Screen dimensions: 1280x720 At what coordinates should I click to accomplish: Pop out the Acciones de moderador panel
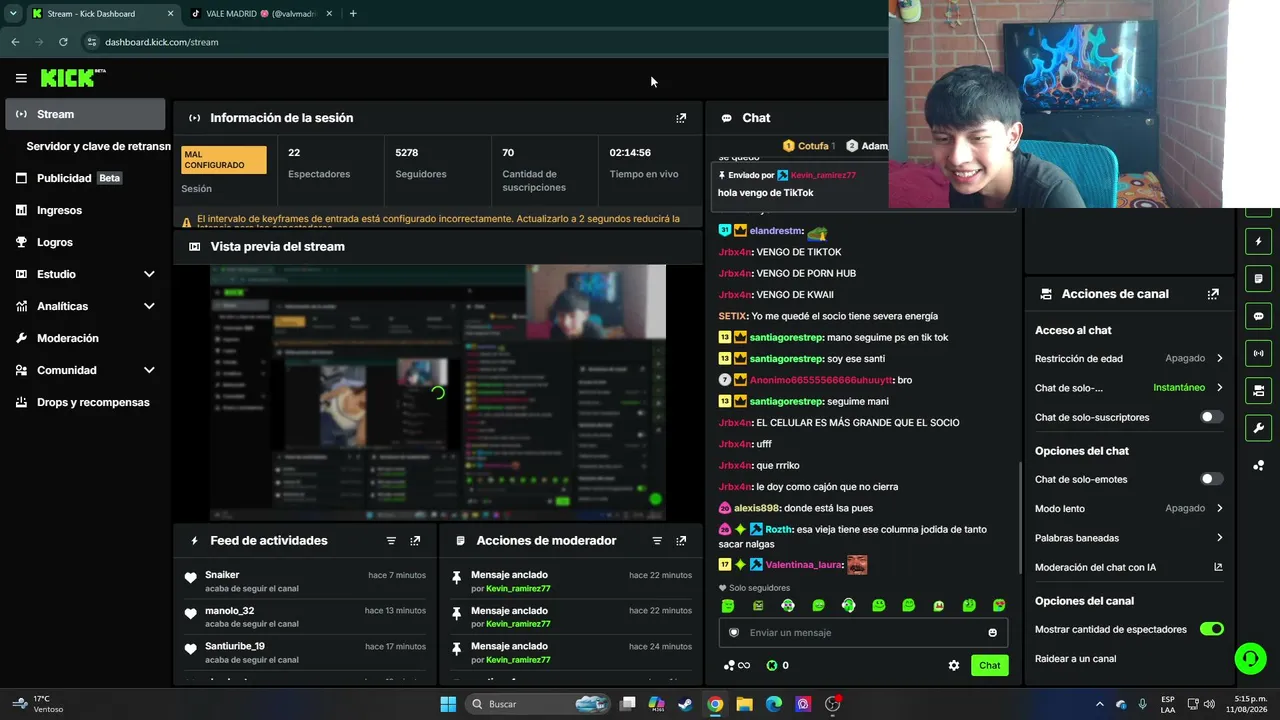[681, 541]
